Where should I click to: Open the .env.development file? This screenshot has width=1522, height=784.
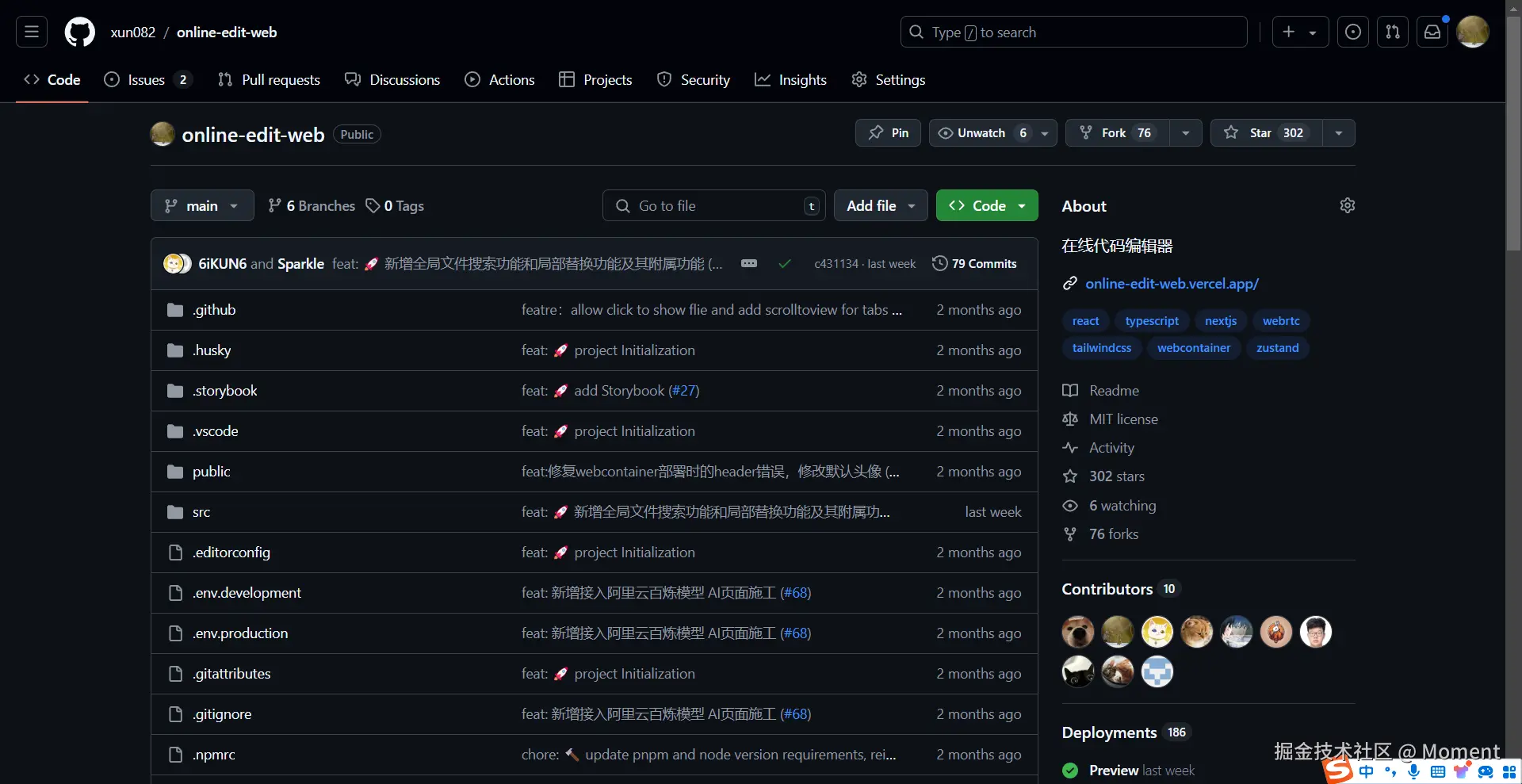[247, 593]
